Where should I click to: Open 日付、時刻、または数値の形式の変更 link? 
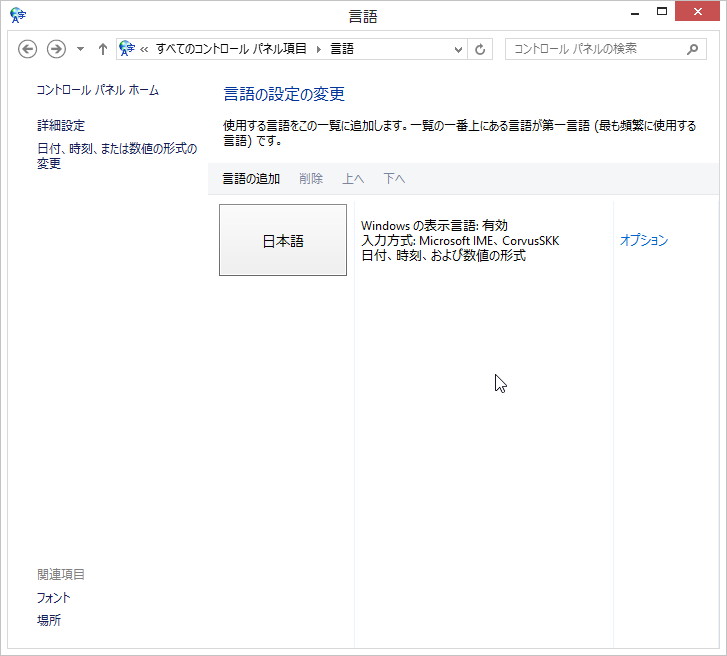[117, 156]
